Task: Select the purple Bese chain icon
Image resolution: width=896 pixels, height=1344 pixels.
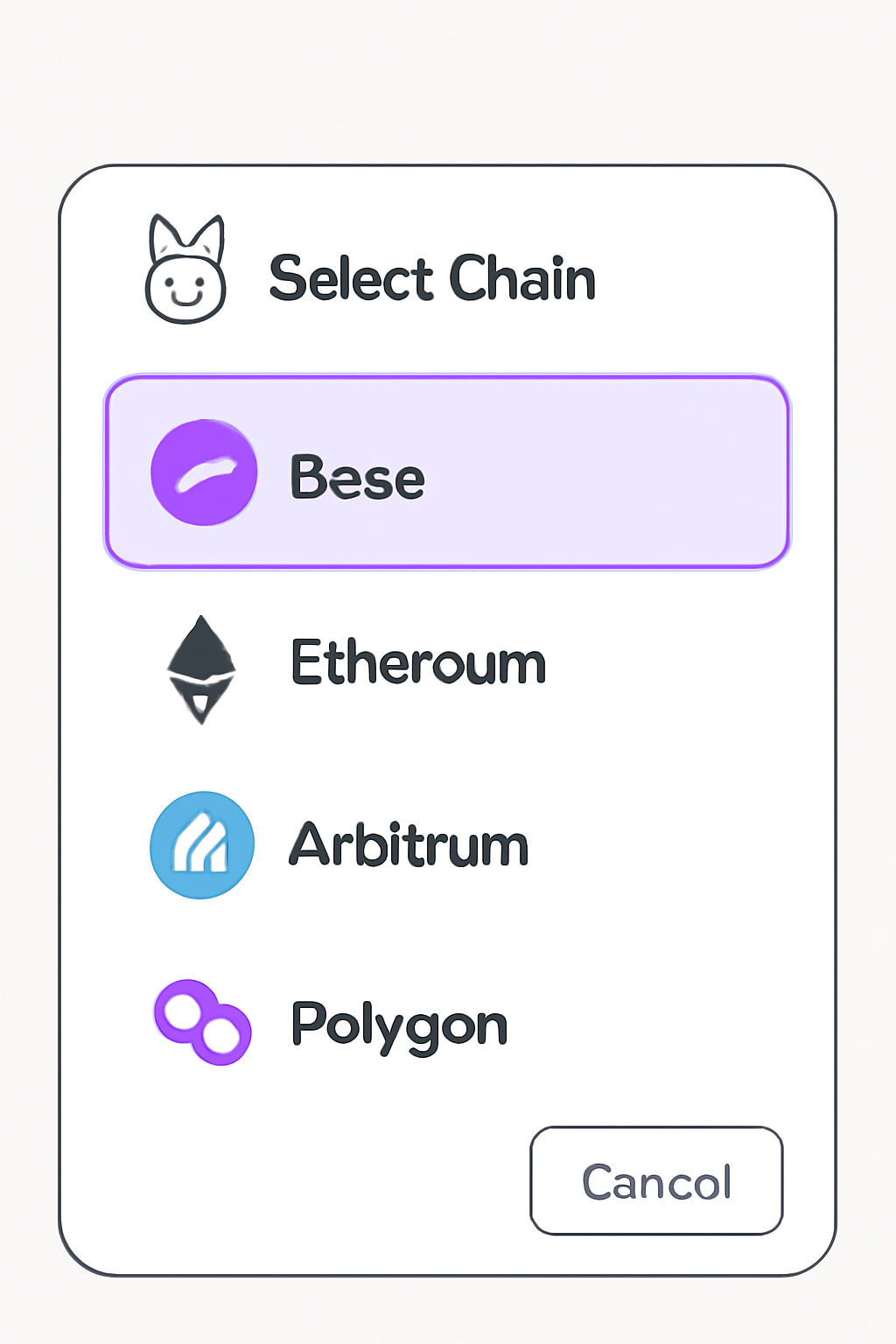Action: click(x=203, y=472)
